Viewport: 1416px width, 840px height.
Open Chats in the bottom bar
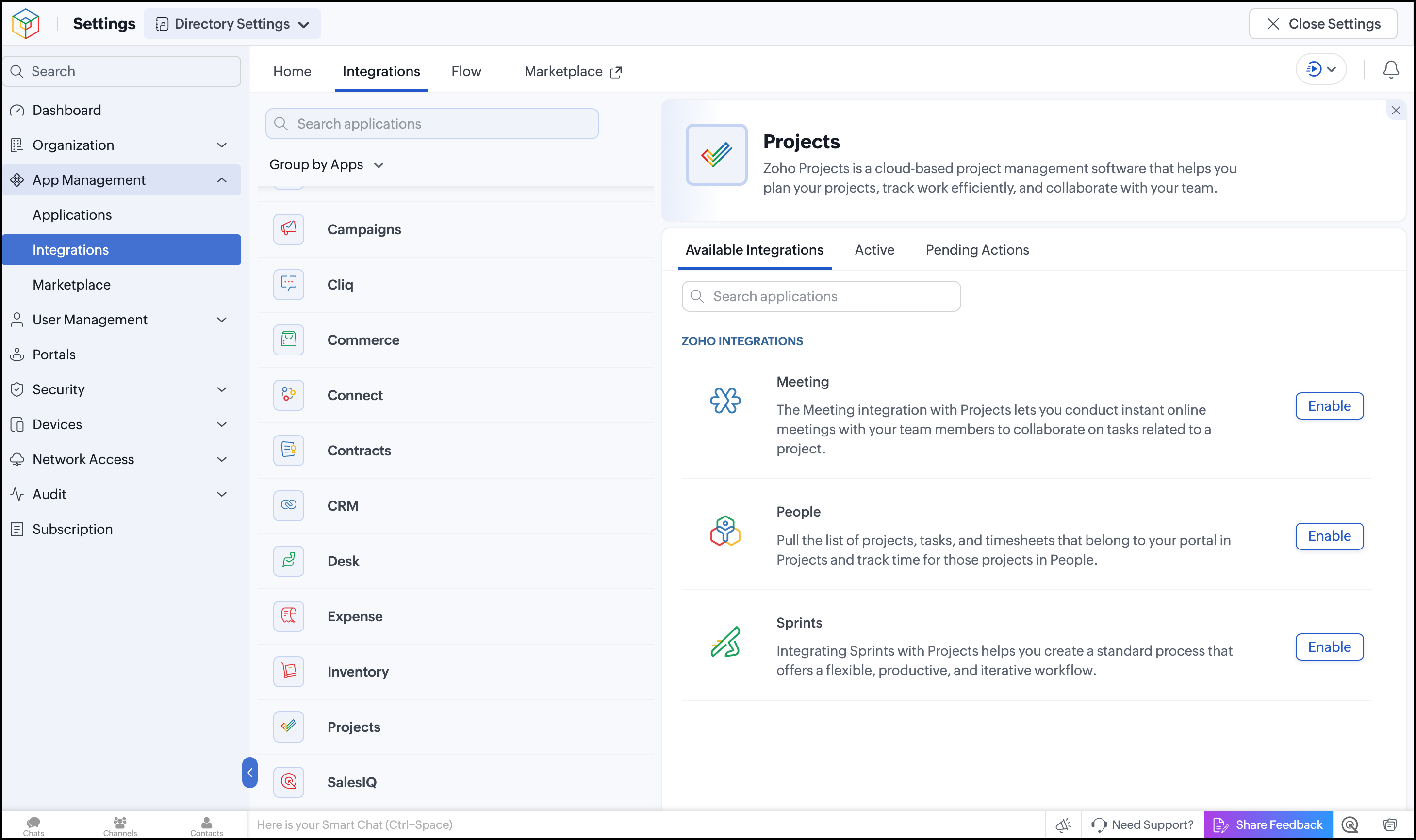click(33, 826)
